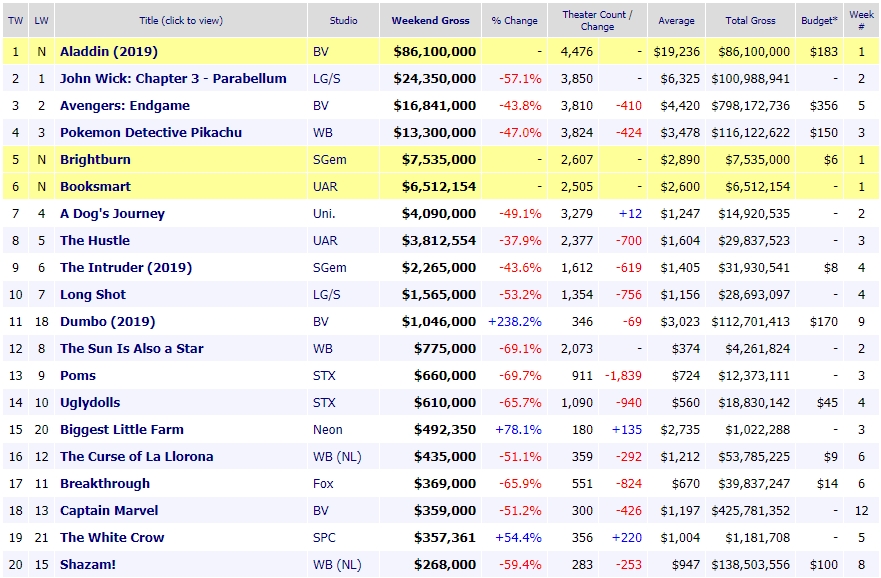Image resolution: width=881 pixels, height=578 pixels.
Task: View the Uglydolls movie page
Action: tap(90, 403)
